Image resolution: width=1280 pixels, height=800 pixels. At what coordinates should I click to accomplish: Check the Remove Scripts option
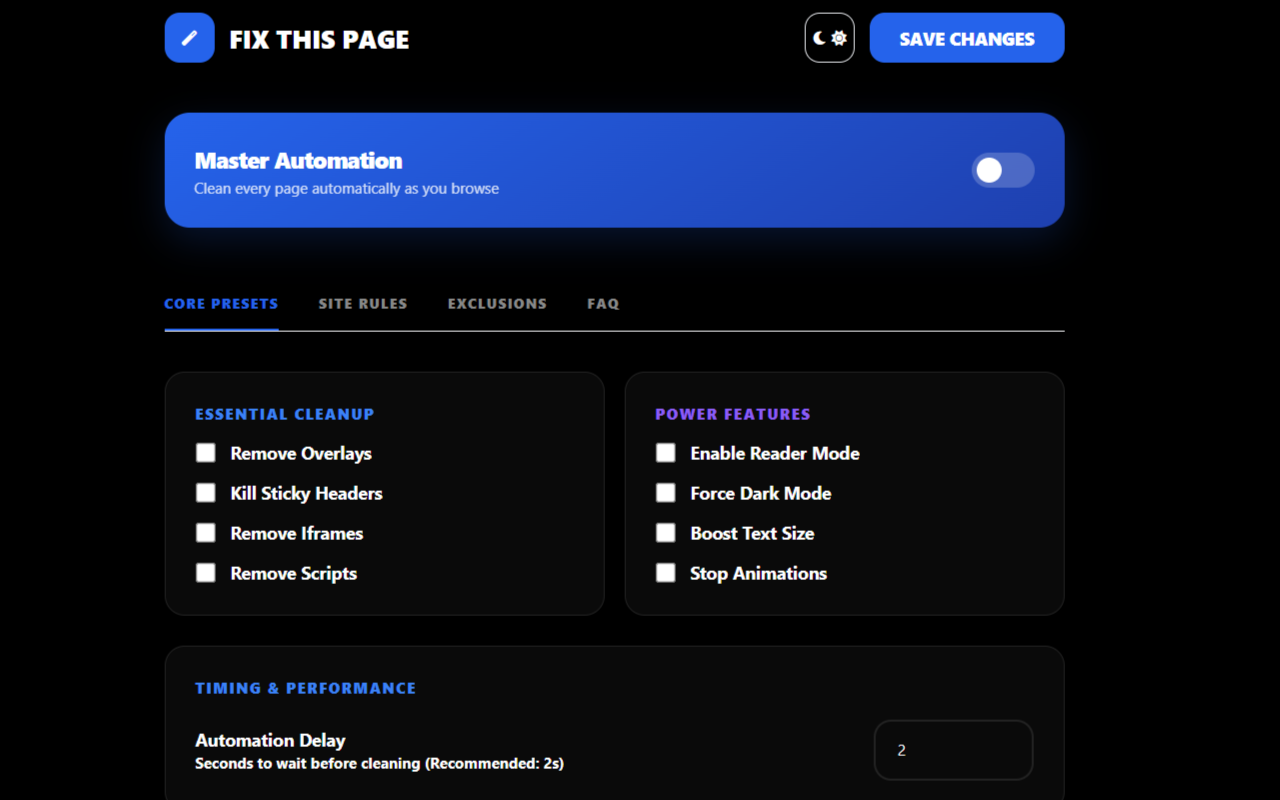tap(206, 573)
